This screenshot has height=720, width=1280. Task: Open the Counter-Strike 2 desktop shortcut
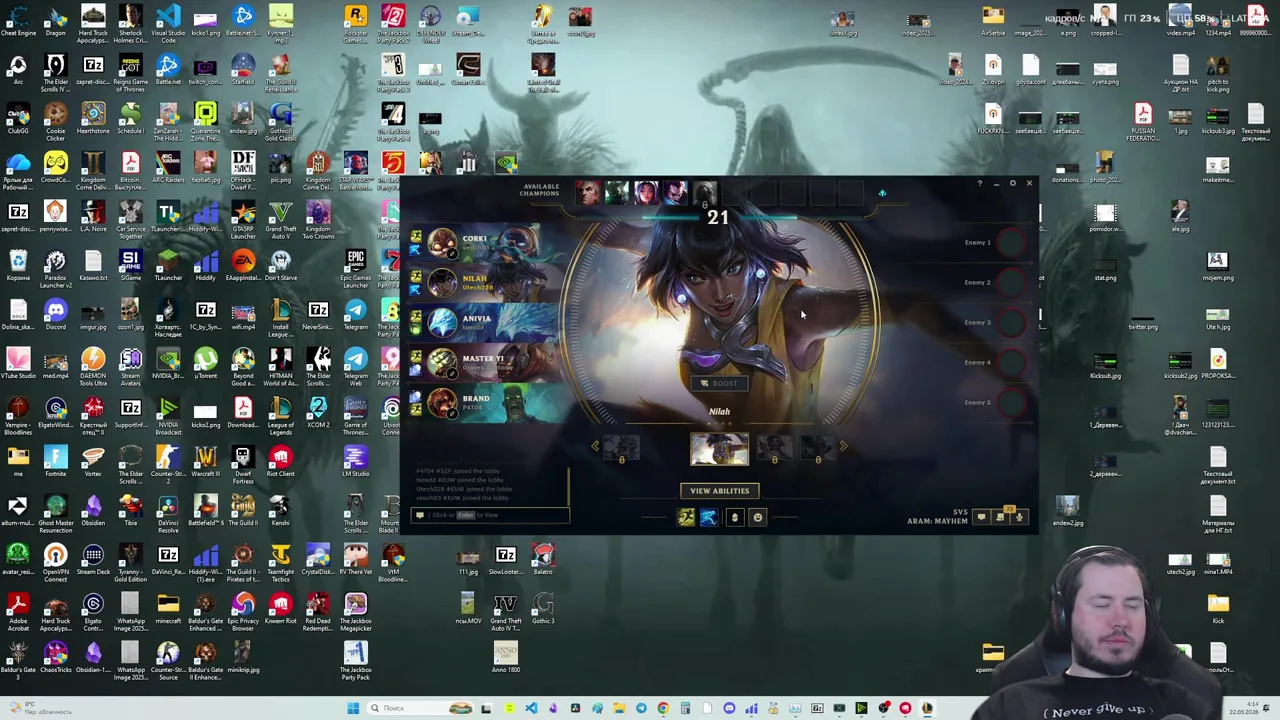pyautogui.click(x=168, y=462)
